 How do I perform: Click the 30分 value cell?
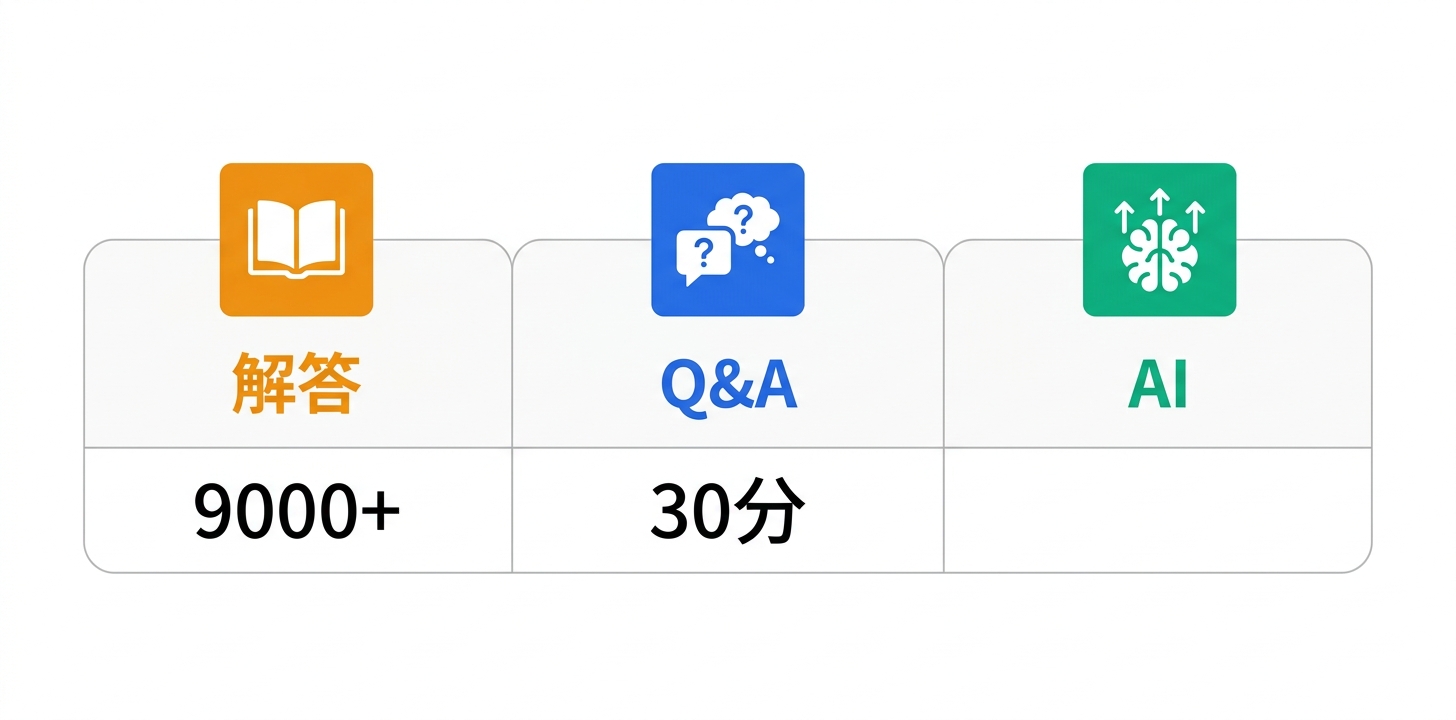coord(727,511)
